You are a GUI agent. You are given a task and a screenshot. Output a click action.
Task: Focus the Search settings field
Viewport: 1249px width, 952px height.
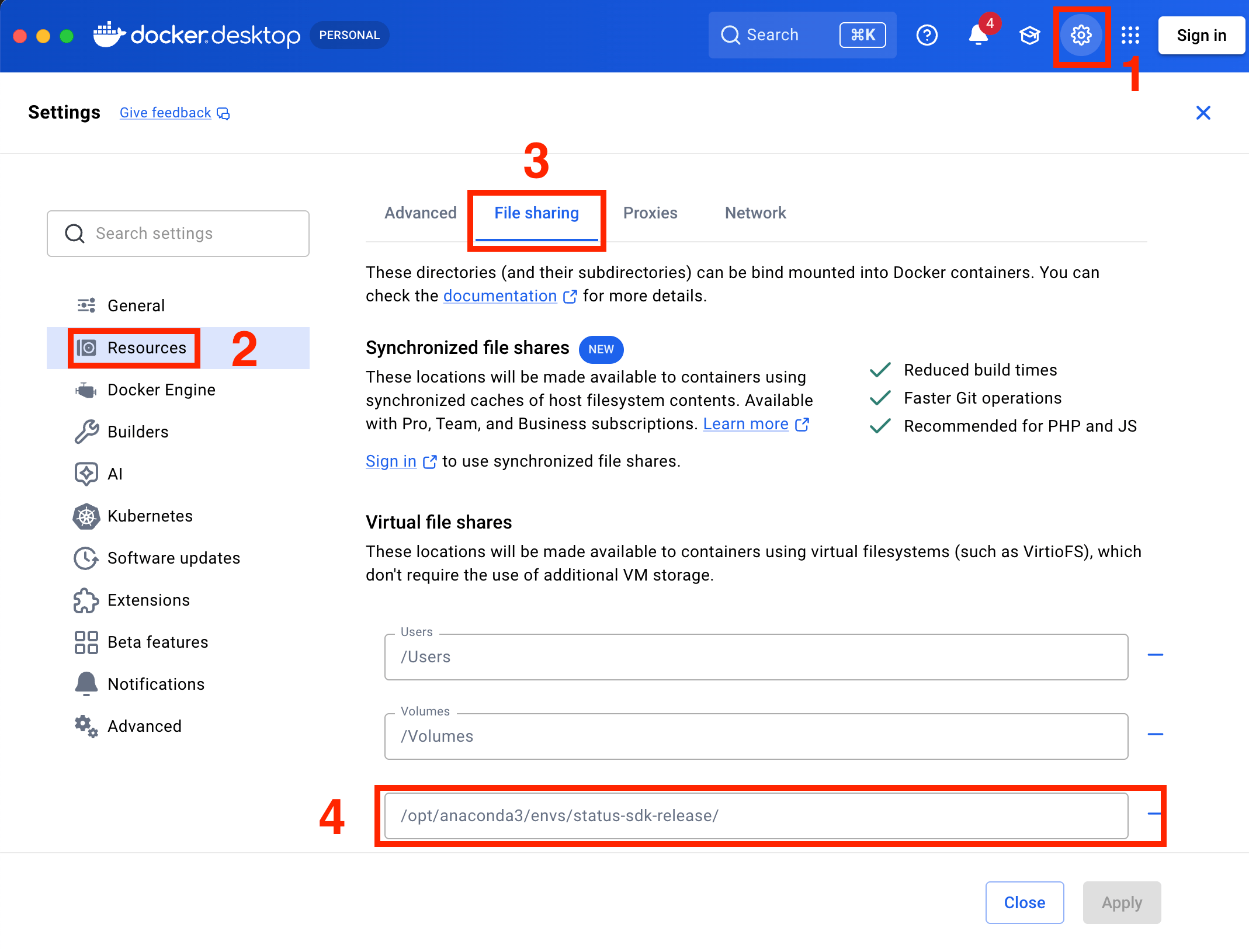coord(178,234)
